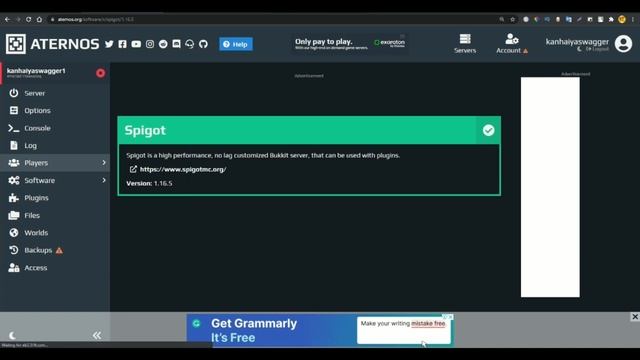Click the Spigot selected checkmark icon
The height and width of the screenshot is (360, 640).
click(488, 130)
